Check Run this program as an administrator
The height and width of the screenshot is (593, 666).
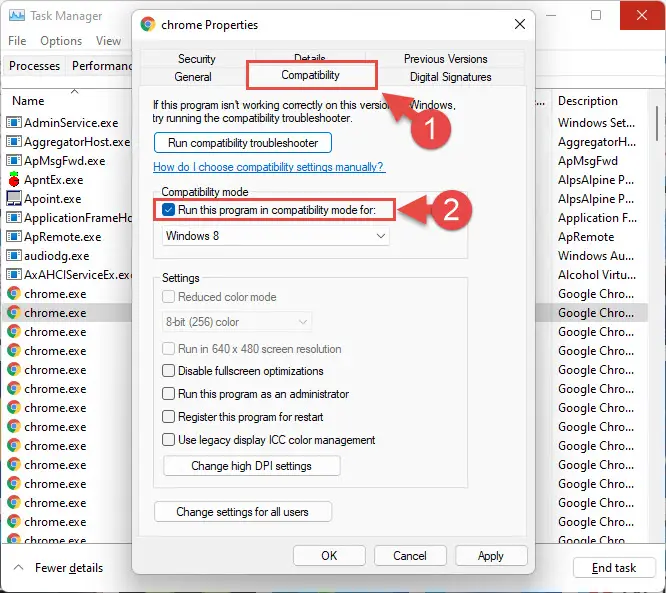click(169, 394)
